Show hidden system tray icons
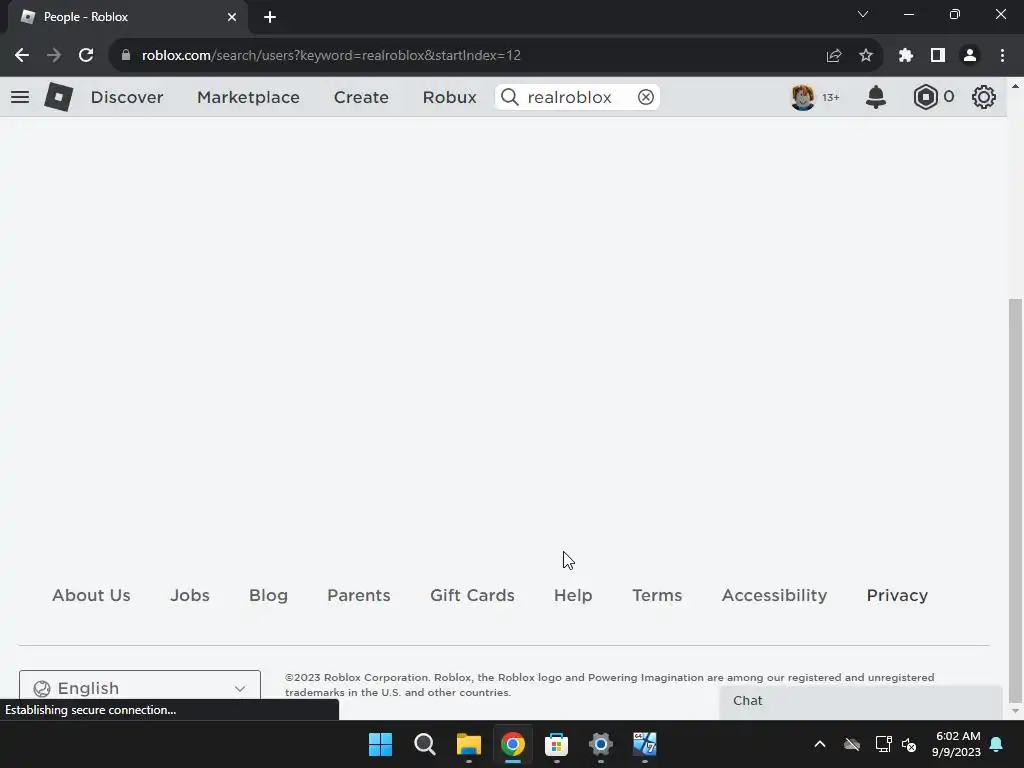Image resolution: width=1024 pixels, height=768 pixels. [820, 744]
